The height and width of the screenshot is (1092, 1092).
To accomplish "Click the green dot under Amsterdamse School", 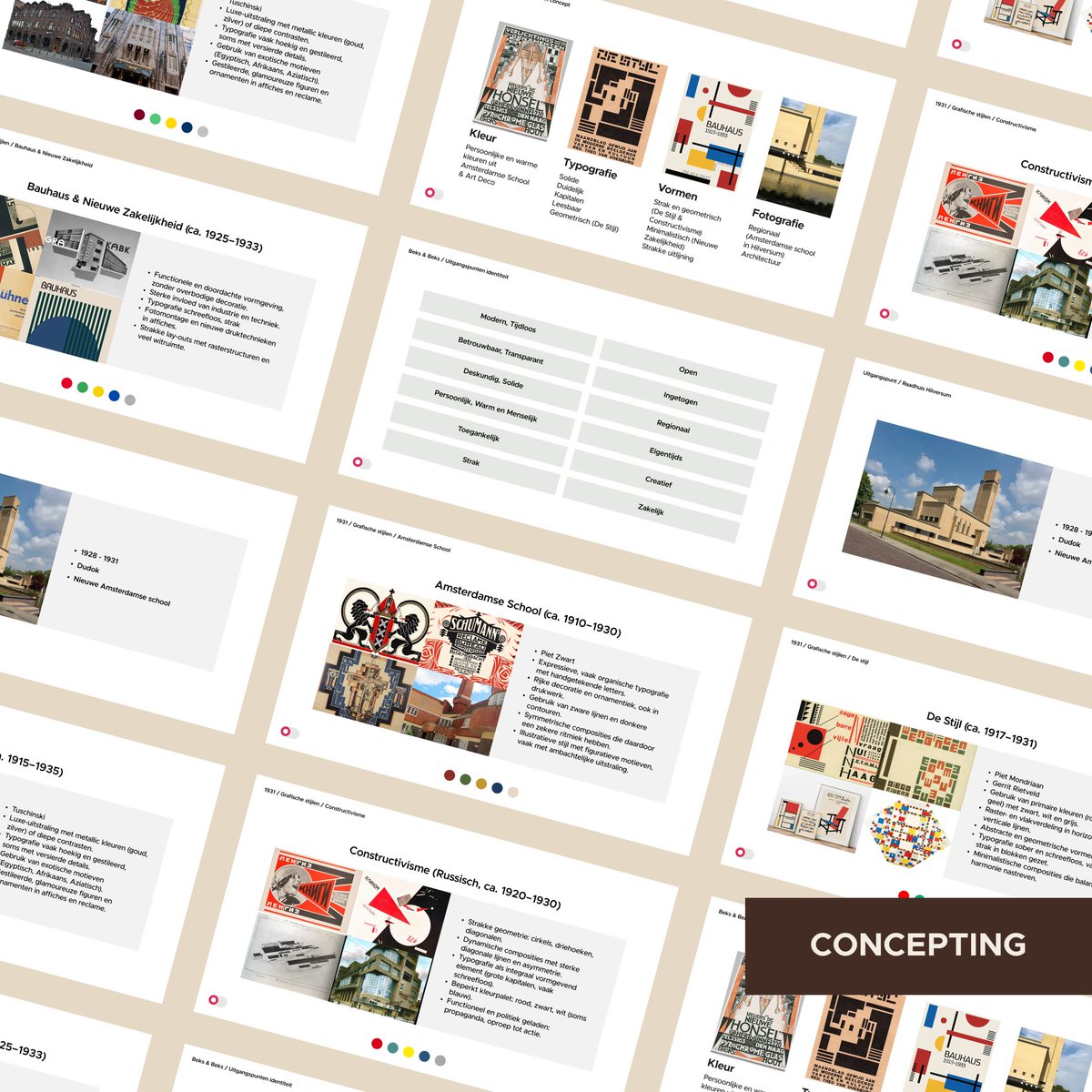I will pyautogui.click(x=465, y=779).
